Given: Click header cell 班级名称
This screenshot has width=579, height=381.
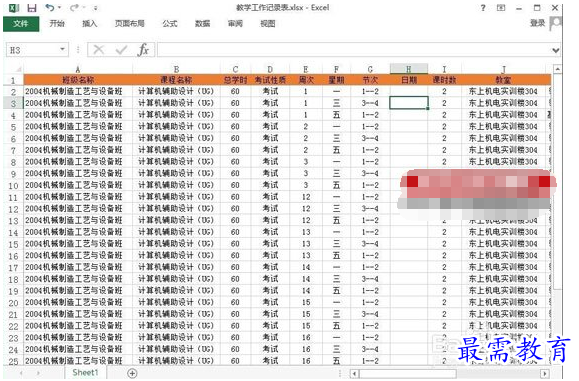Looking at the screenshot, I should (78, 80).
